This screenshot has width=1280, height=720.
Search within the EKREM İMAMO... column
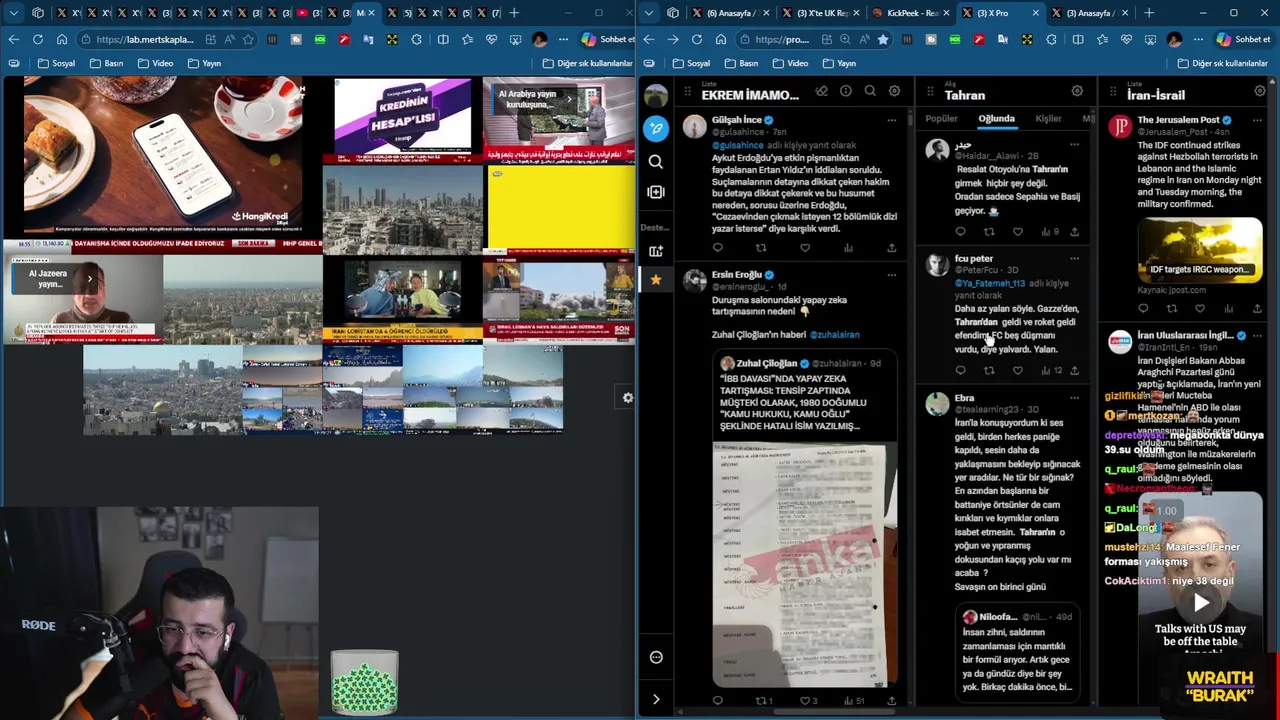point(870,91)
